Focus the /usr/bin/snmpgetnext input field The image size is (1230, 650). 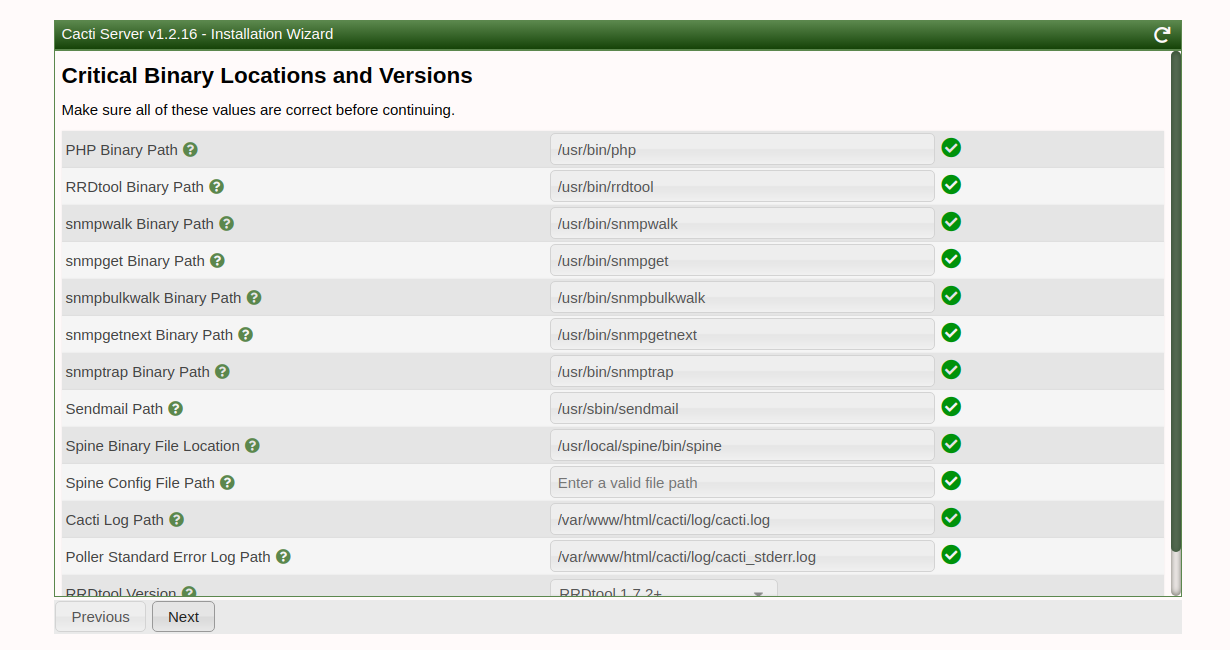pos(742,335)
